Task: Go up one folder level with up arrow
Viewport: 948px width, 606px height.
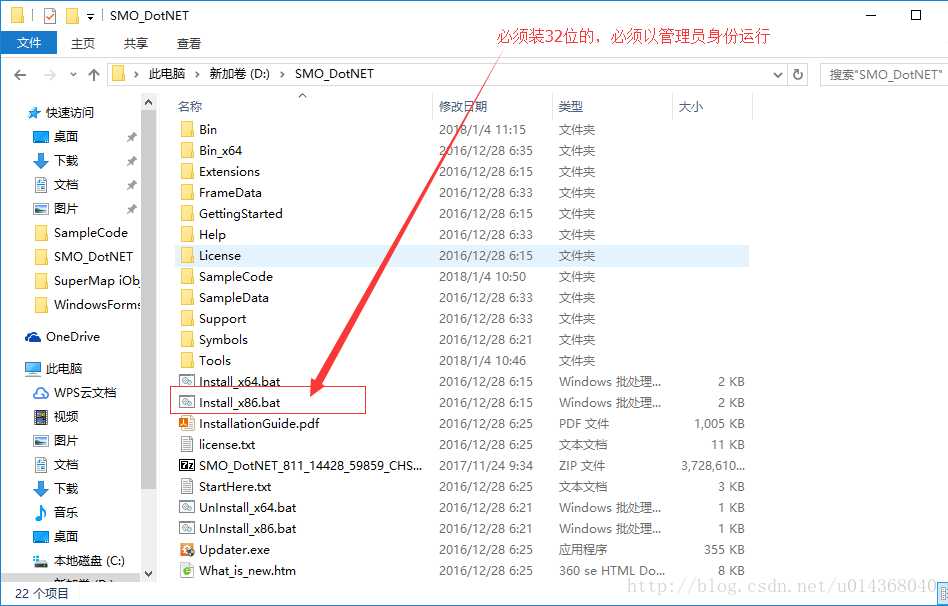Action: 93,74
